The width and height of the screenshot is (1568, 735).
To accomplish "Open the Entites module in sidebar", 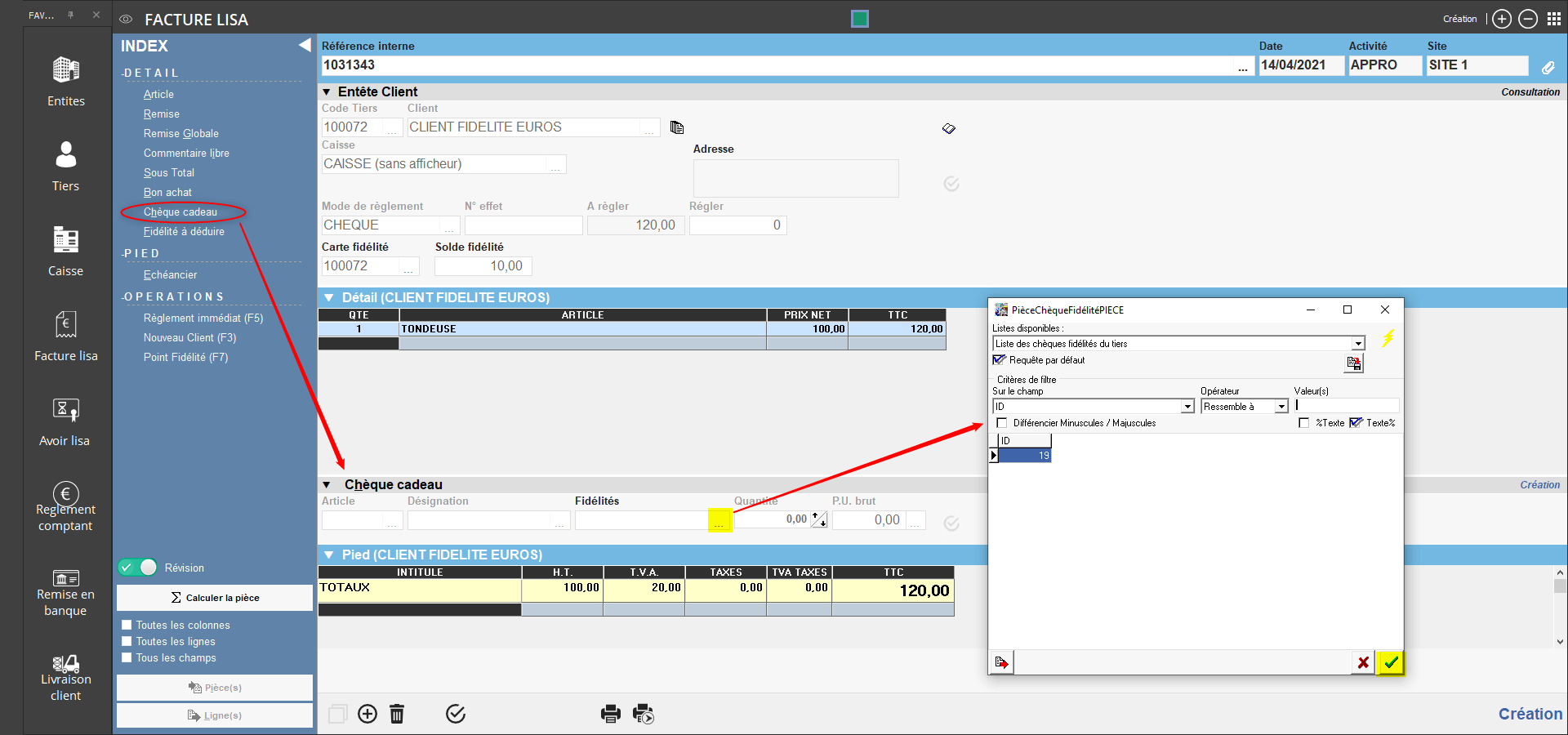I will tap(65, 82).
